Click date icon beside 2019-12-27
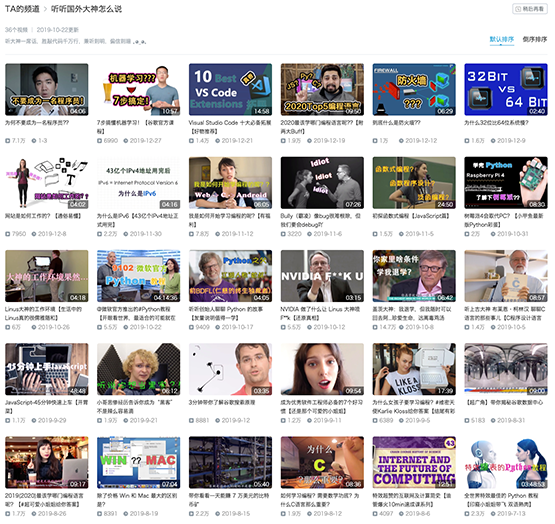The image size is (555, 524). point(126,141)
